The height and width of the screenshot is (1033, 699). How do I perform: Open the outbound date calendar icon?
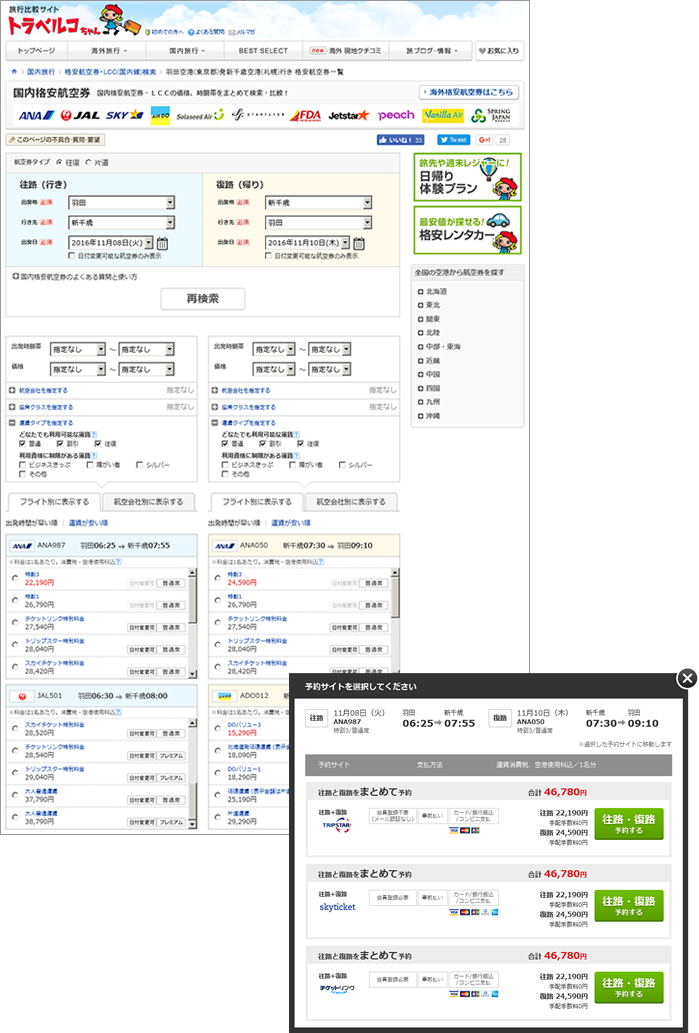[x=163, y=243]
